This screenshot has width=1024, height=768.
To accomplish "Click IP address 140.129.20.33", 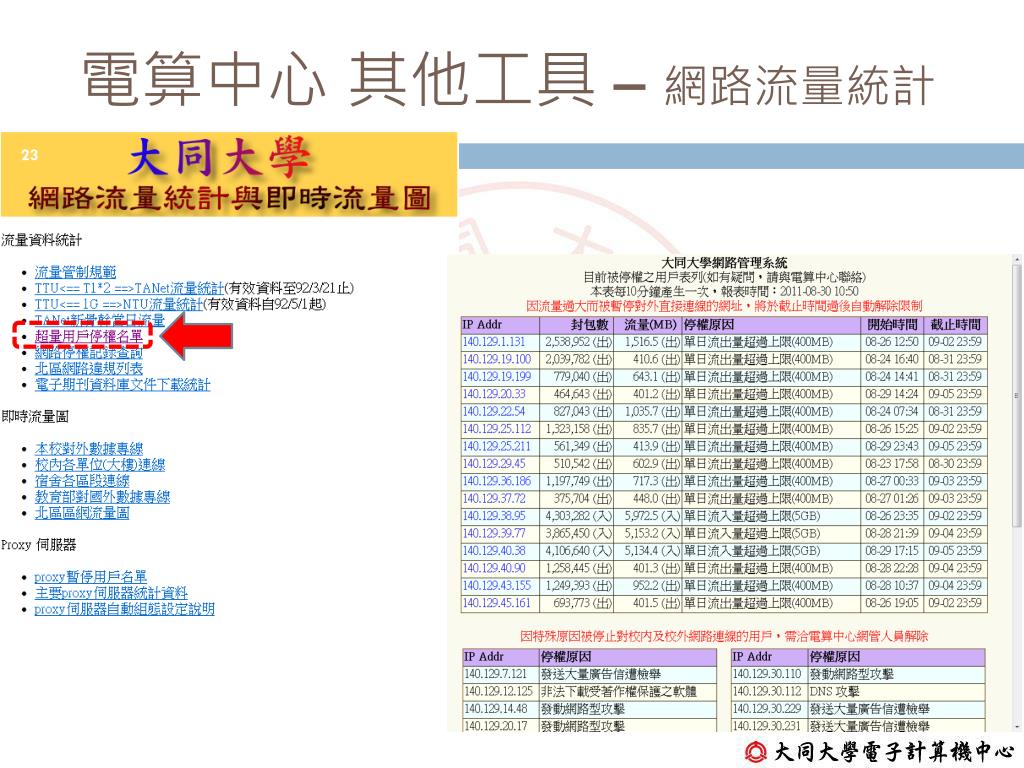I will (x=493, y=394).
